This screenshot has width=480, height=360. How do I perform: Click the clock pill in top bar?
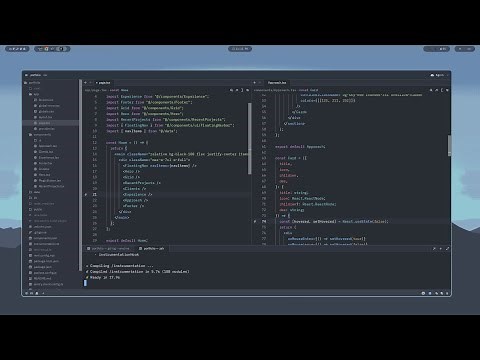pyautogui.click(x=240, y=49)
